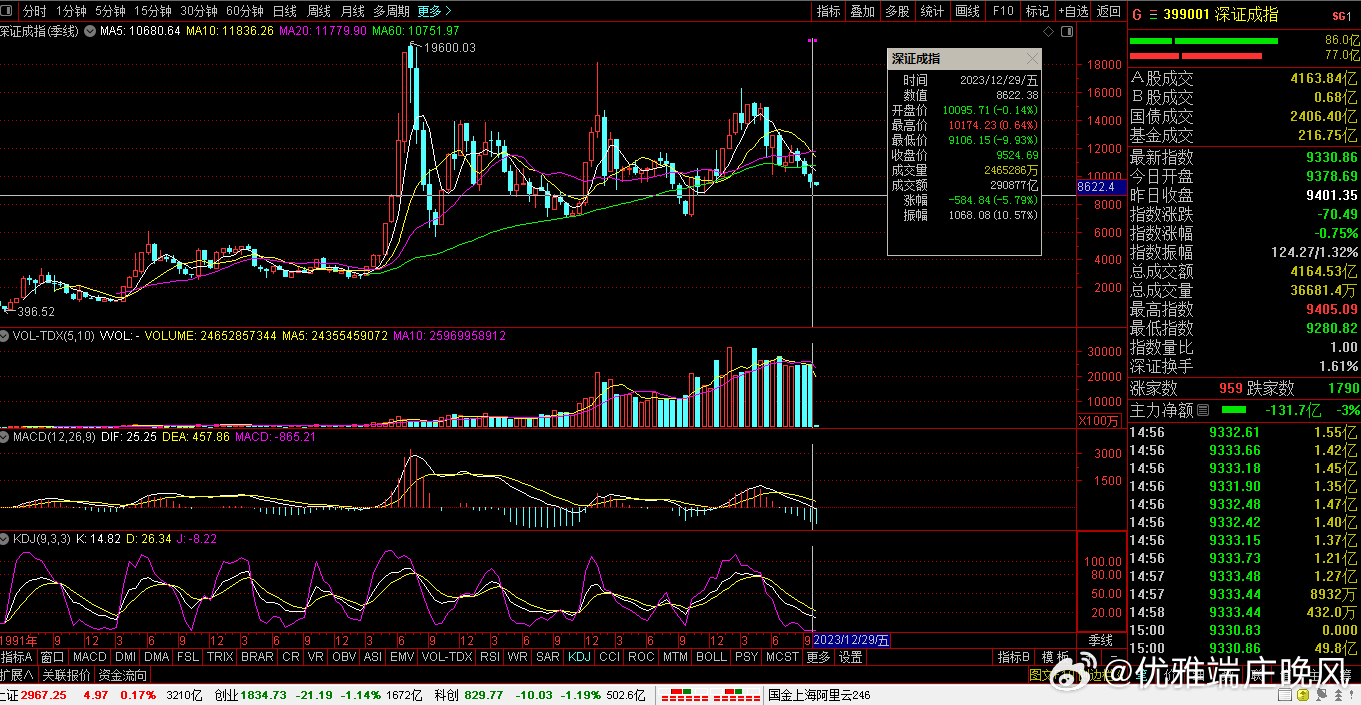
Task: Switch indicator to PSY
Action: 747,657
